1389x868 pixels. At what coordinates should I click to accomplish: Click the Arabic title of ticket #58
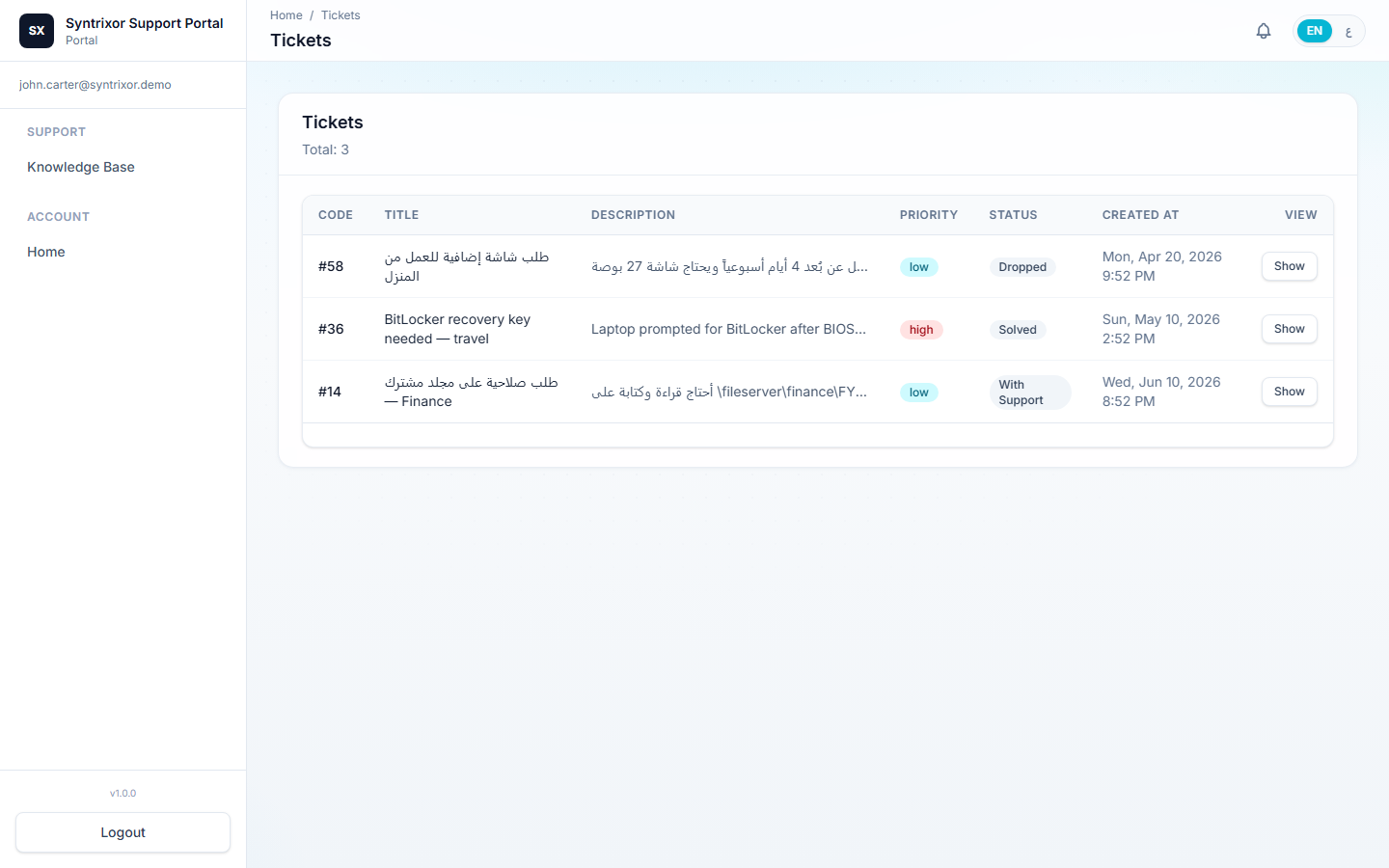[x=467, y=266]
